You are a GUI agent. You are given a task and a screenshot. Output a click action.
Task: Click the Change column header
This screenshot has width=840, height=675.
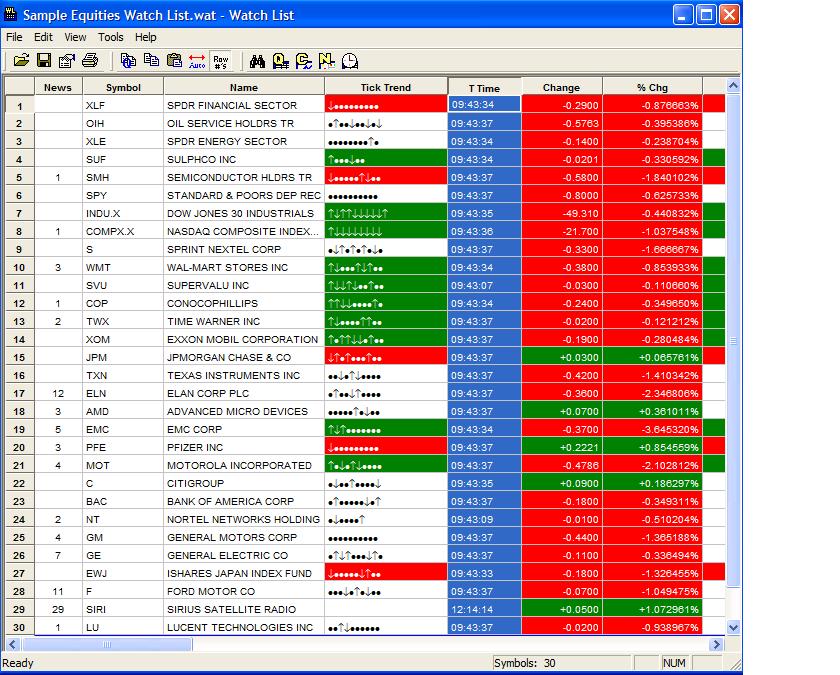pos(561,87)
